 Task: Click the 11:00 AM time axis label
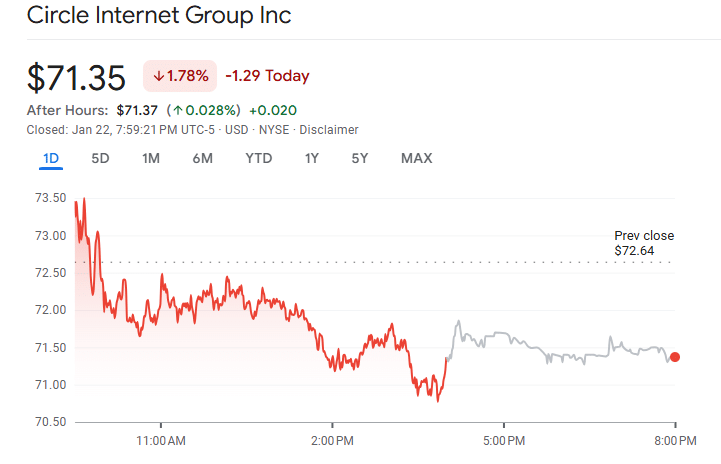tap(161, 440)
